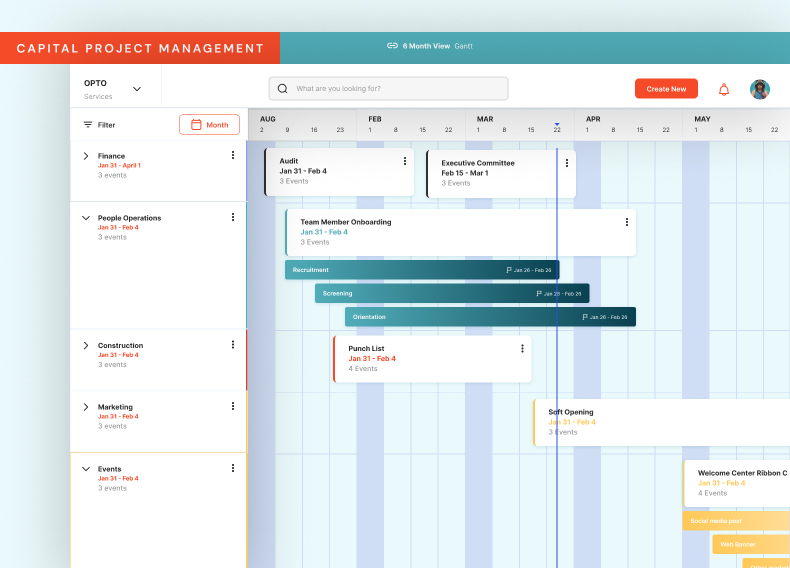Collapse the People Operations category
Viewport: 790px width, 568px height.
86,218
